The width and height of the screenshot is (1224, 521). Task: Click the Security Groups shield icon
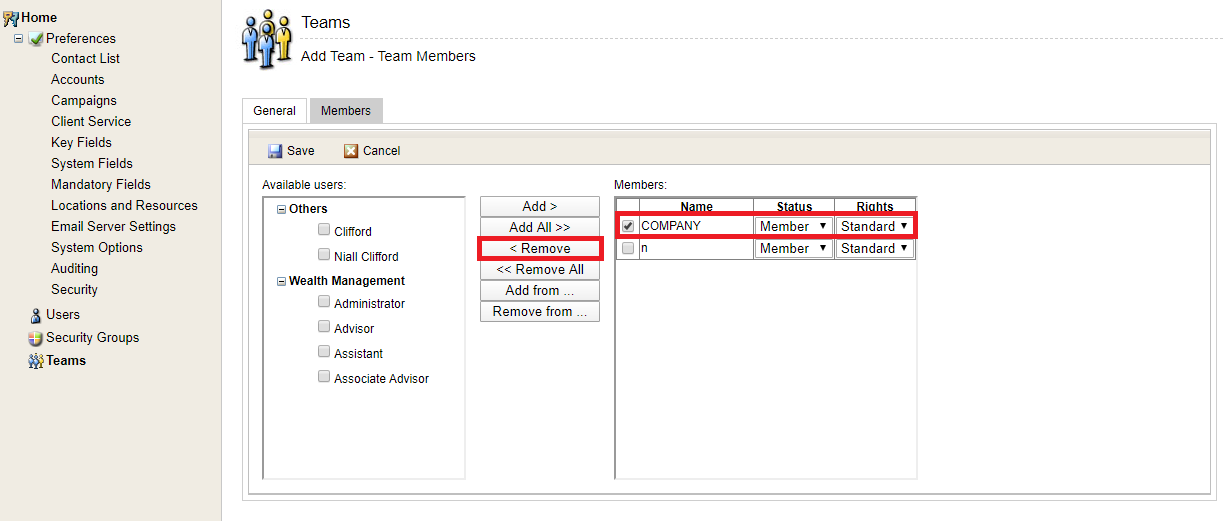pos(36,338)
